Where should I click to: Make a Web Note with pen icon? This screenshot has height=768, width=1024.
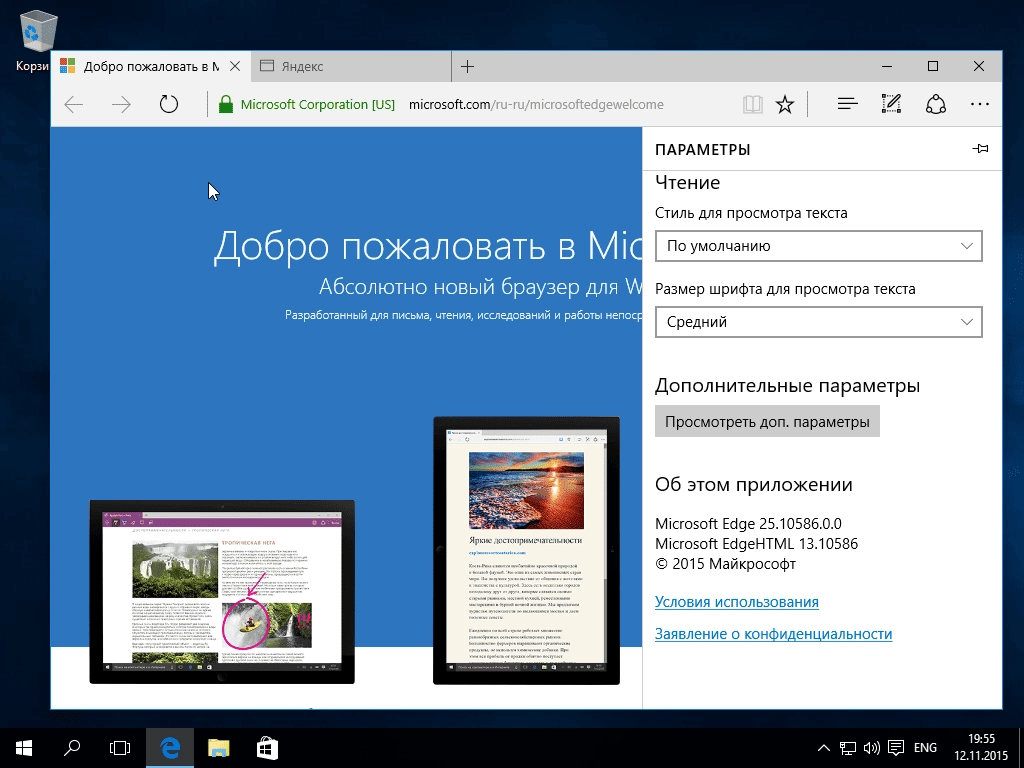point(891,104)
